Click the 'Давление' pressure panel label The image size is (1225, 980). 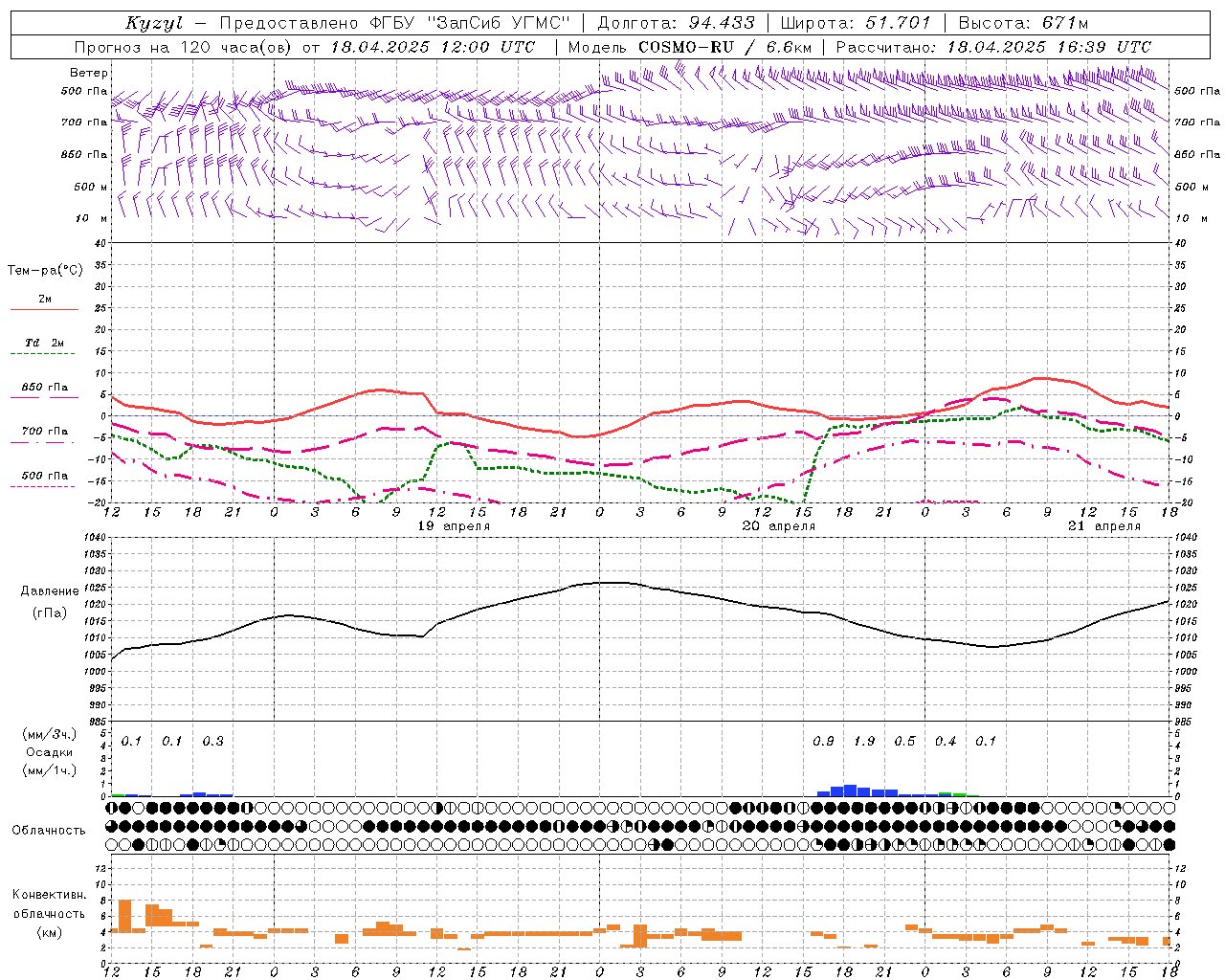[50, 591]
